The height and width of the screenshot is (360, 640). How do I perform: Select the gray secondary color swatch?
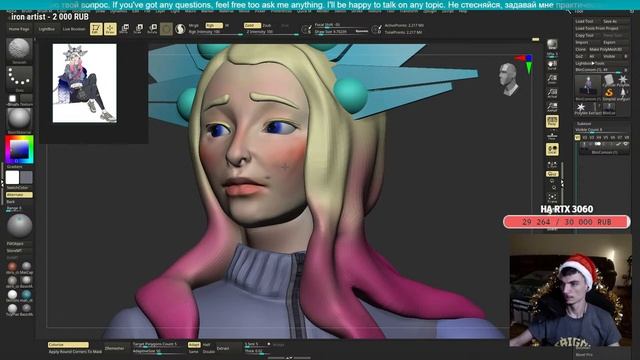[26, 178]
